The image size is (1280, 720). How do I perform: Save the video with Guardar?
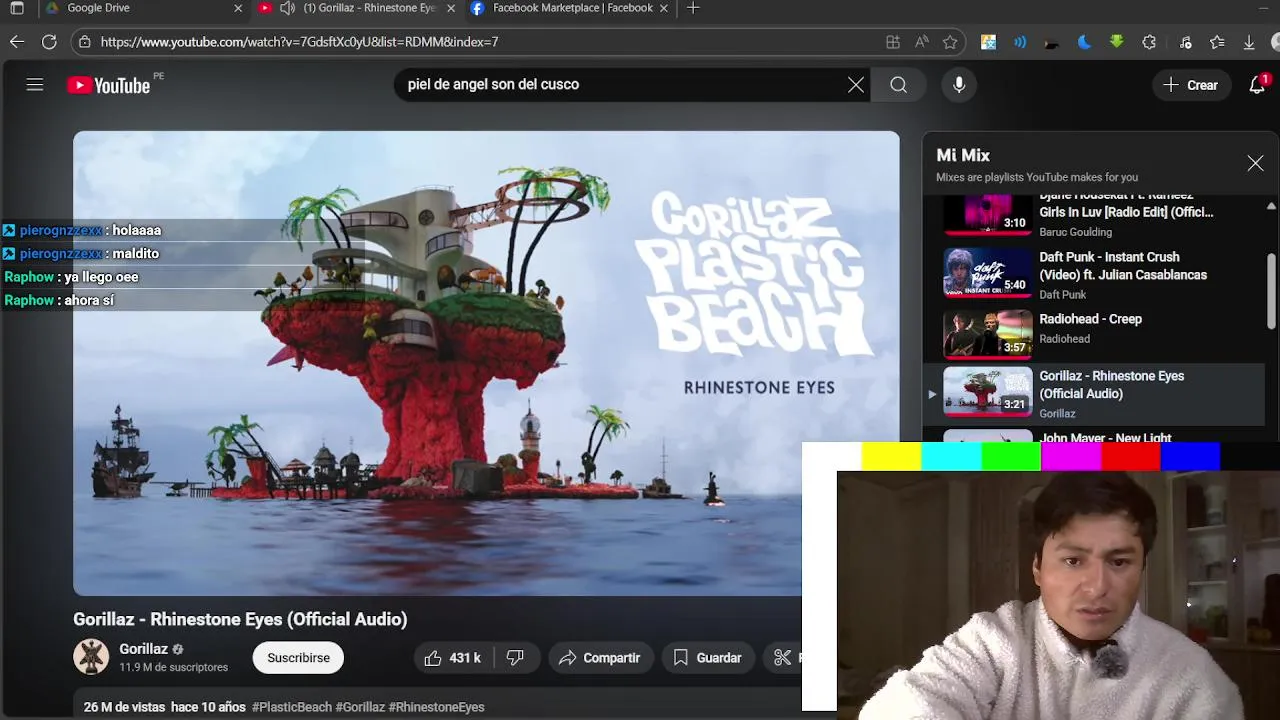[707, 658]
